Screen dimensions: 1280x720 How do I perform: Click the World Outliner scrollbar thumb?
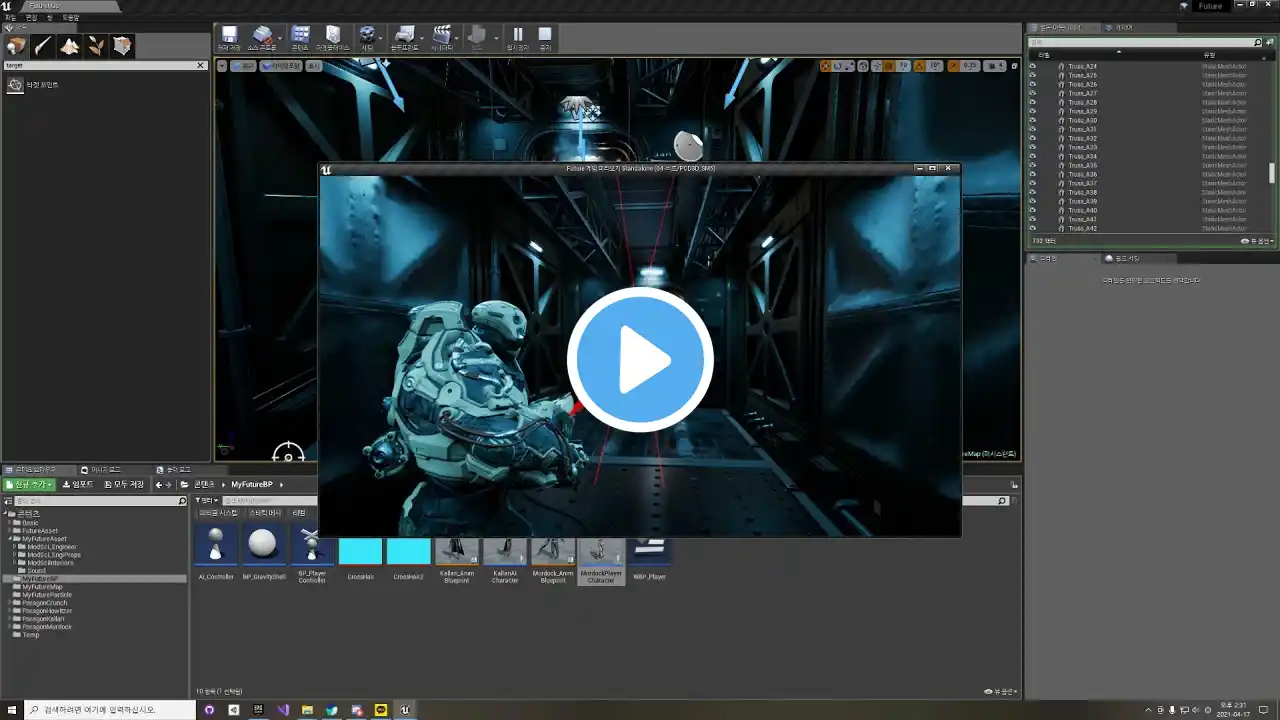coord(1272,173)
